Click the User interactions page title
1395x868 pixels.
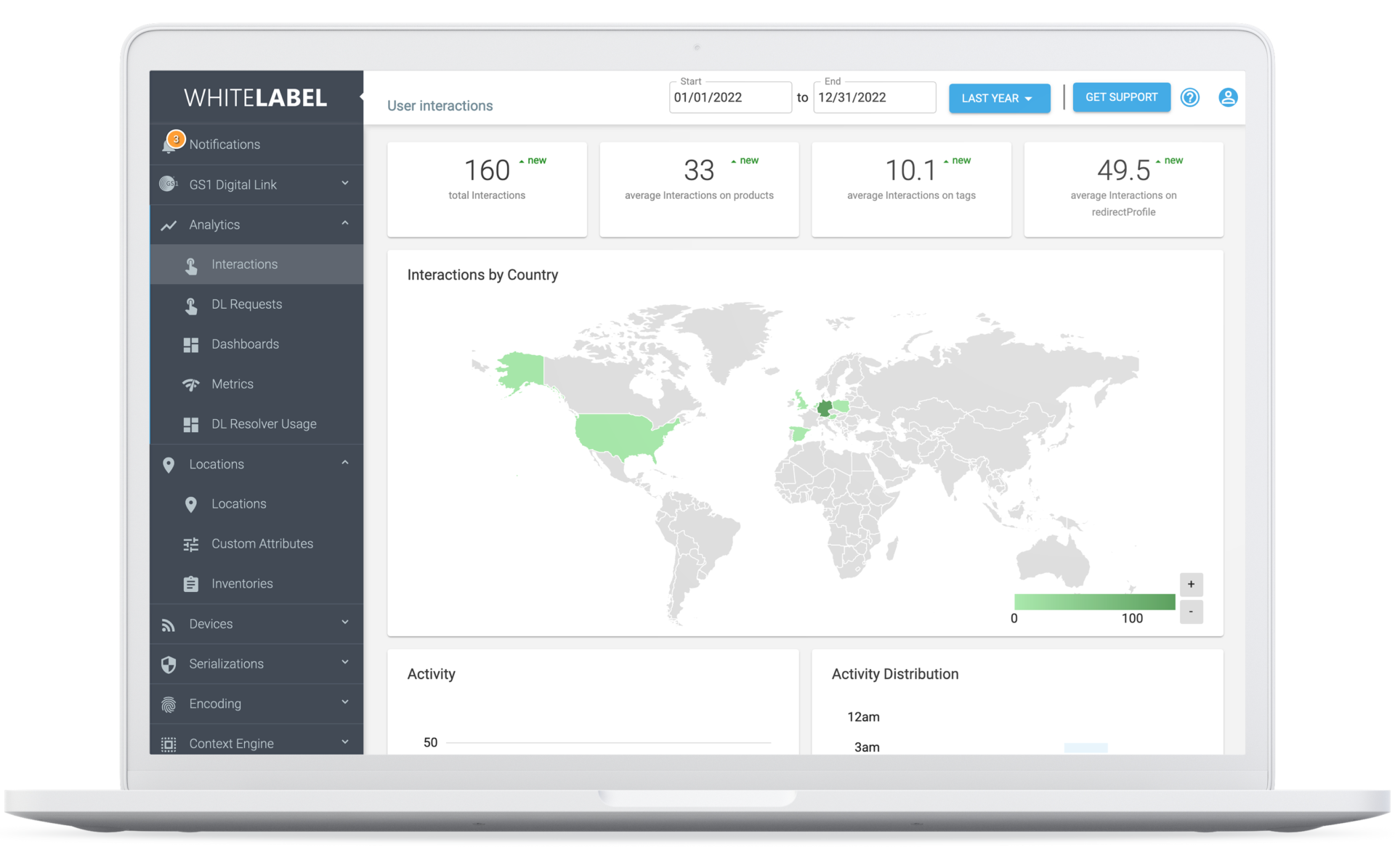click(x=440, y=106)
